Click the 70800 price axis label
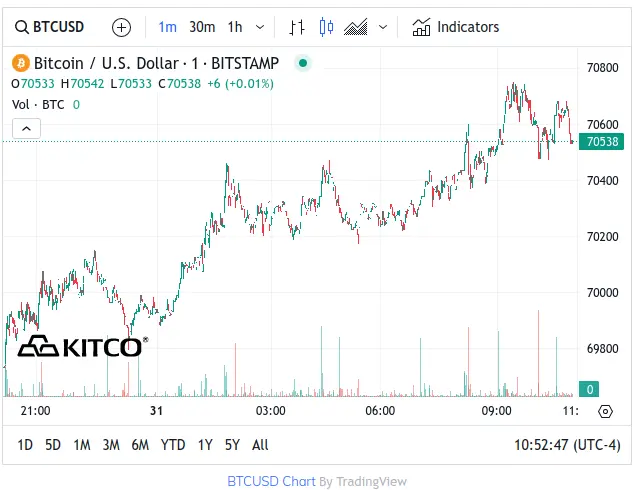Screen dimensions: 639x490 [602, 68]
